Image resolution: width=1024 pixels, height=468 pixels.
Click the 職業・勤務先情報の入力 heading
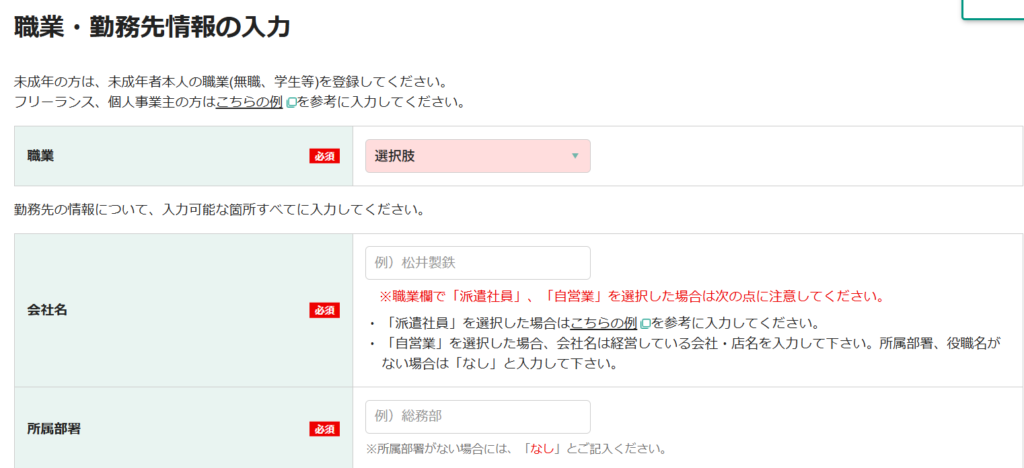tap(152, 27)
